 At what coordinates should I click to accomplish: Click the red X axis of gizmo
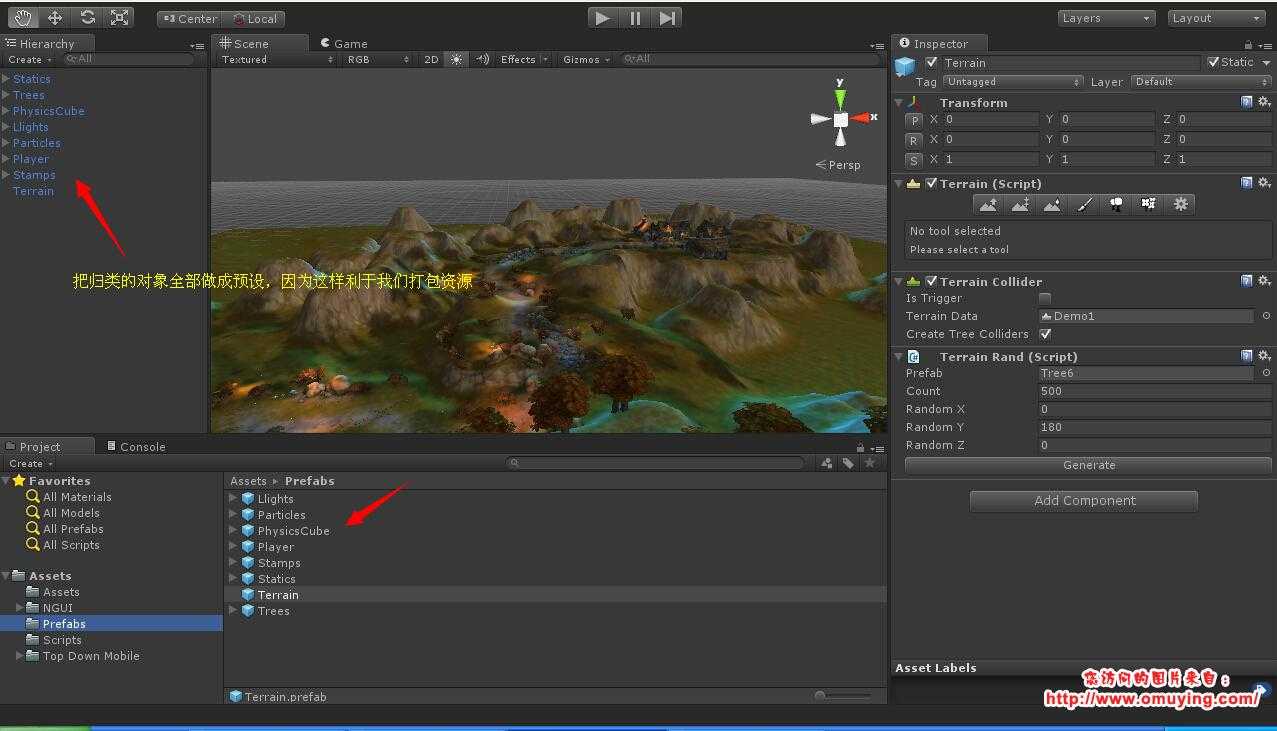(861, 118)
